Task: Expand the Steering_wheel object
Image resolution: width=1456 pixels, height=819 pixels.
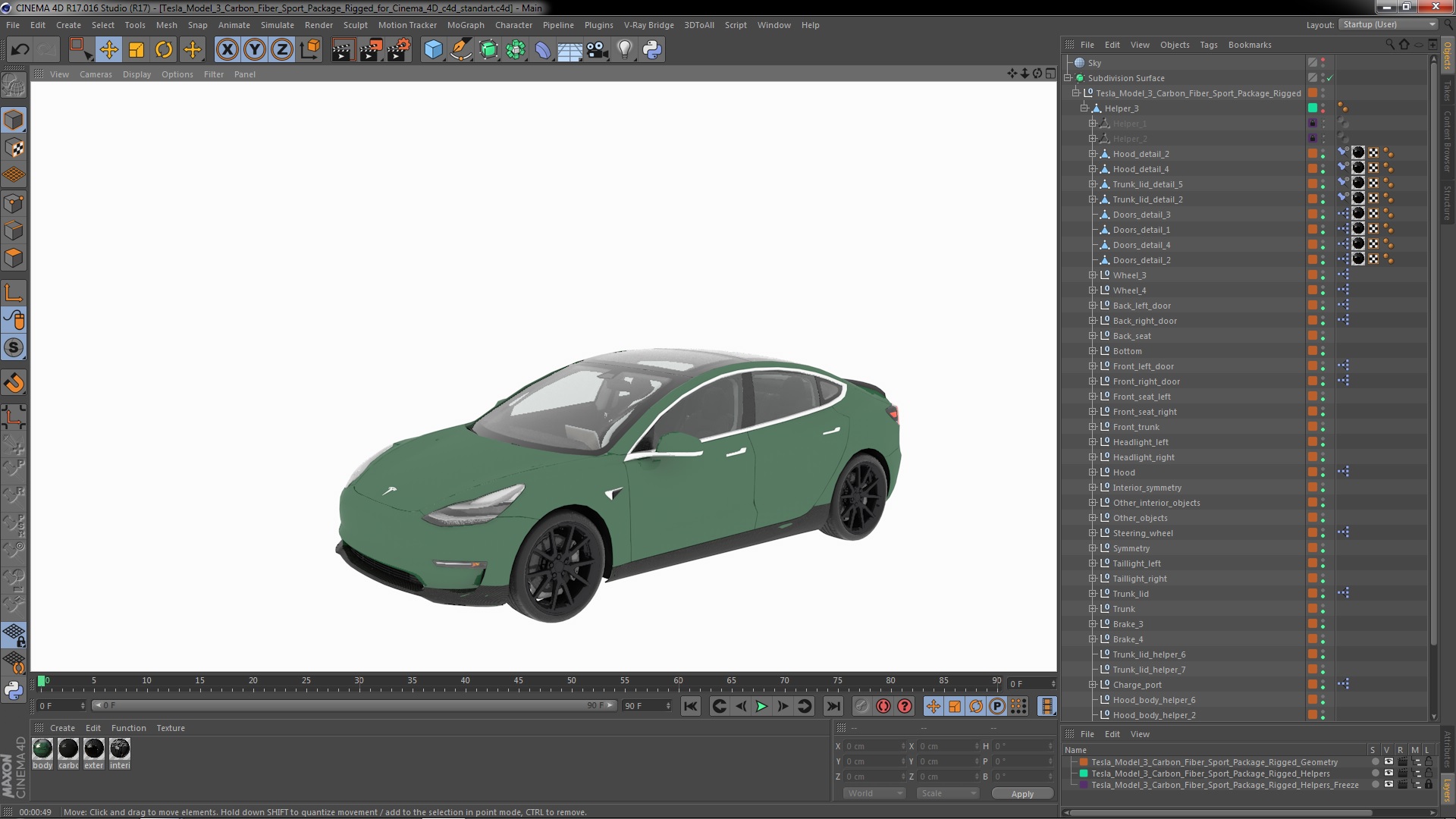Action: 1093,533
